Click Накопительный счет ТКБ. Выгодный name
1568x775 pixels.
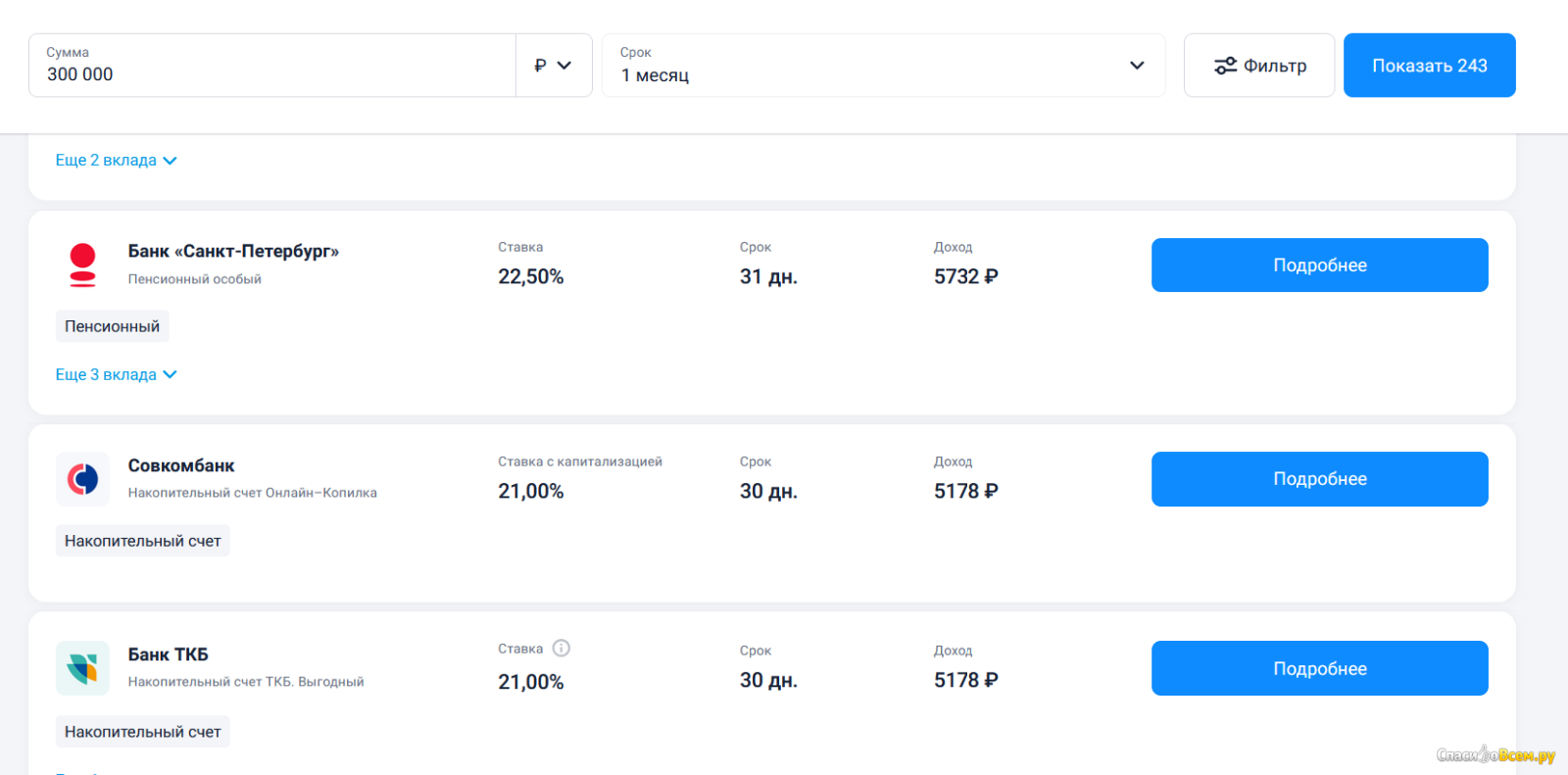(245, 682)
